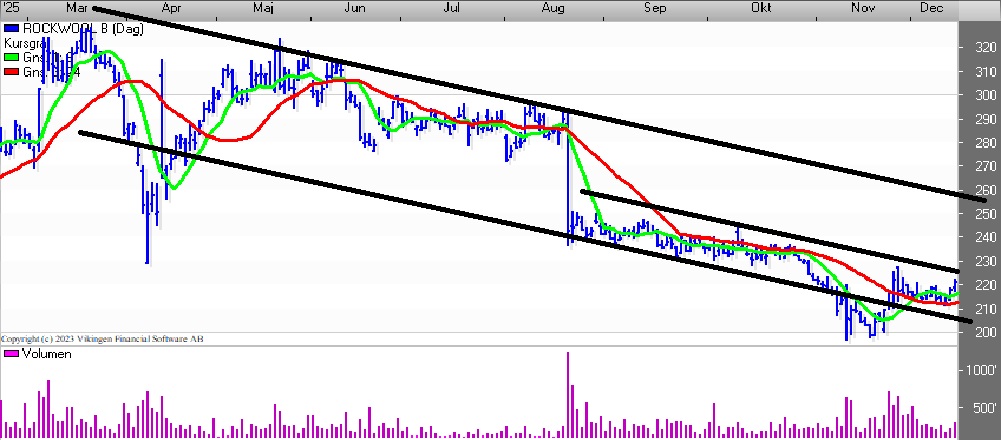Select the 200 price level on right axis
The image size is (1002, 440).
pyautogui.click(x=983, y=332)
